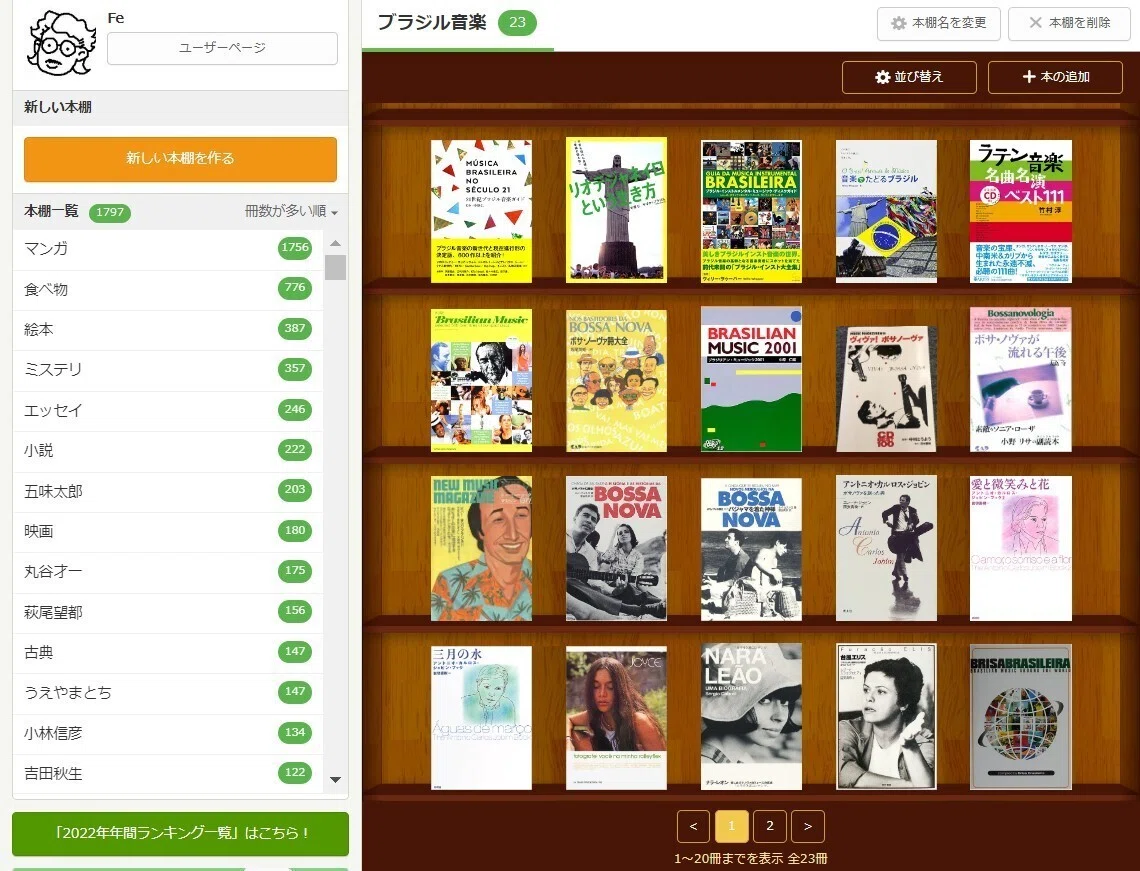The height and width of the screenshot is (871, 1140).
Task: Click 本の追加 to add a book
Action: pyautogui.click(x=1055, y=77)
